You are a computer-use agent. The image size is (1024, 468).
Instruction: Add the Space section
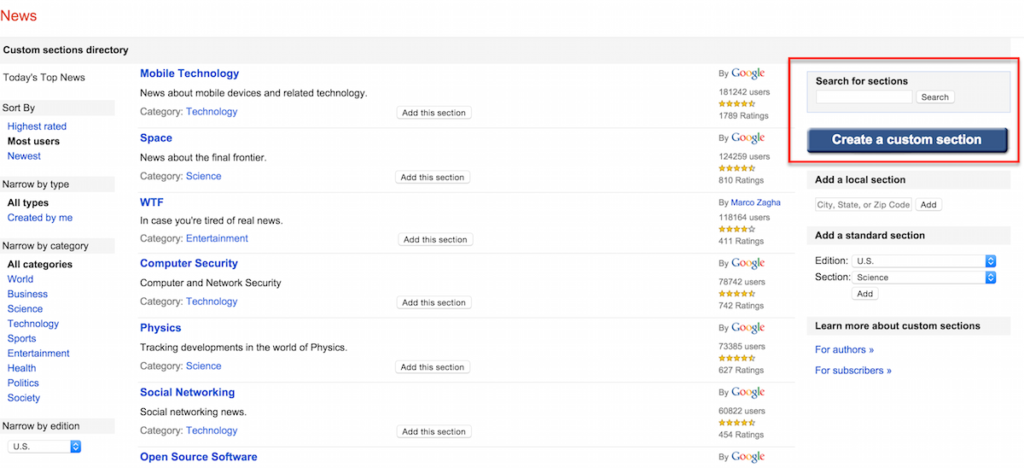pyautogui.click(x=432, y=178)
